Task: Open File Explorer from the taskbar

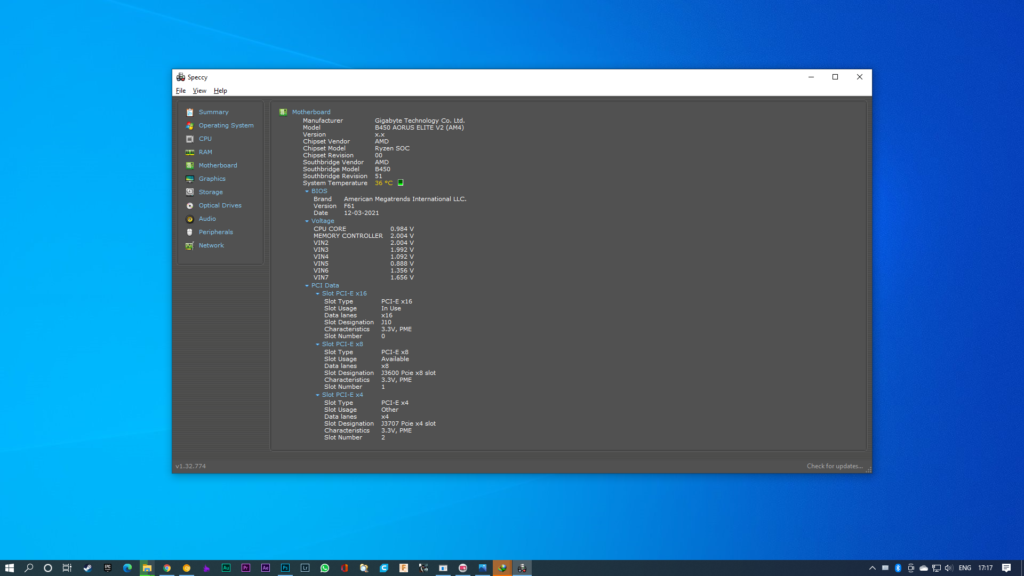Action: point(147,568)
